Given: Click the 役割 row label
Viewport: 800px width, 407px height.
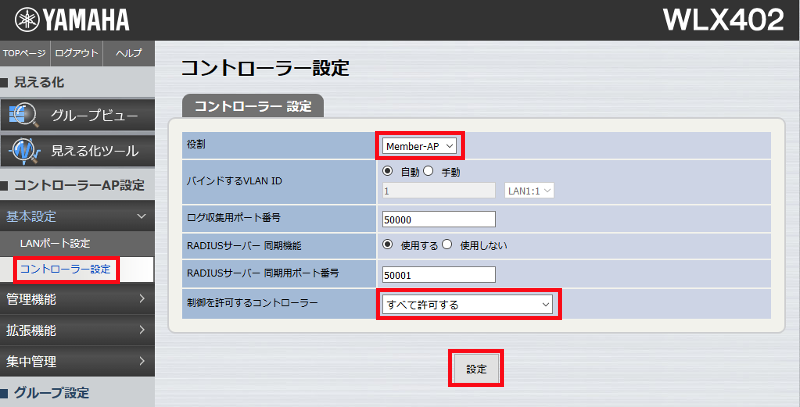Looking at the screenshot, I should pyautogui.click(x=196, y=145).
